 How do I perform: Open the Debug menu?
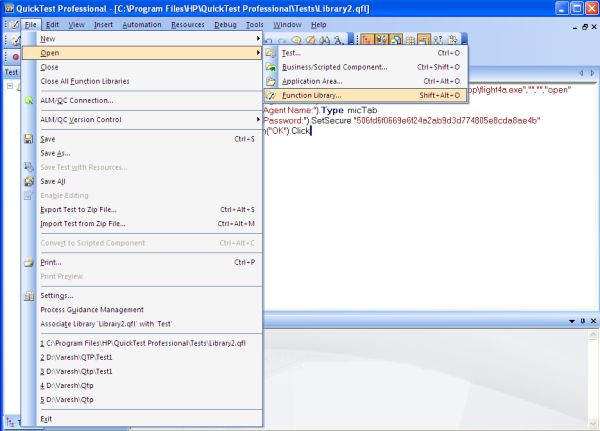point(225,25)
